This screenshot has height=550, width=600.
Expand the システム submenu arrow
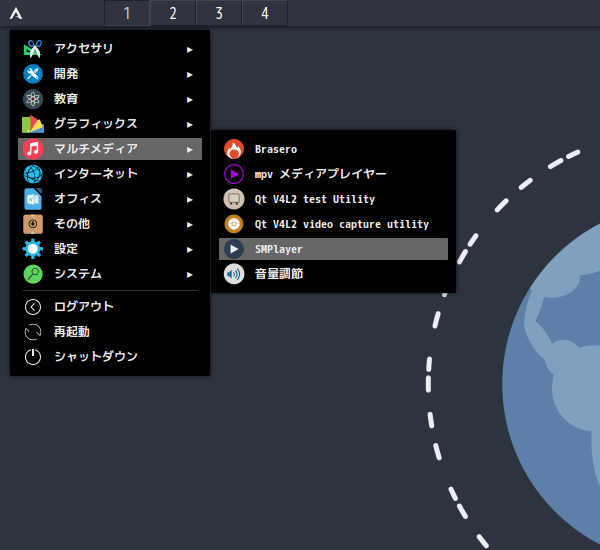189,275
